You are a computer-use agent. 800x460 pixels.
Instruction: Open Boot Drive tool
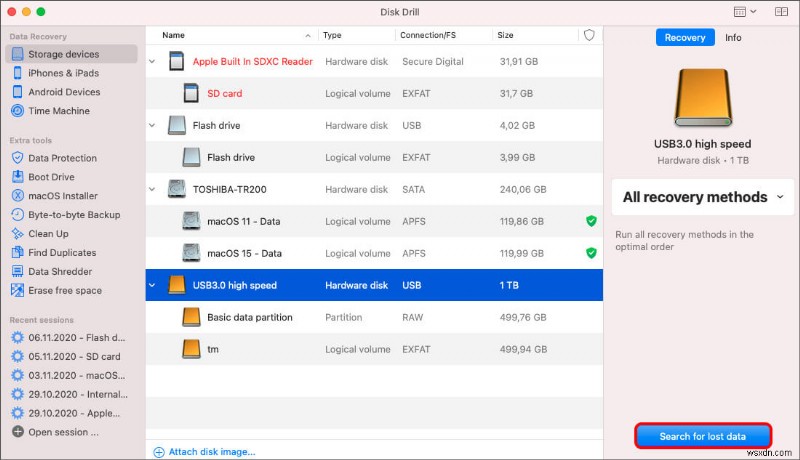click(51, 177)
